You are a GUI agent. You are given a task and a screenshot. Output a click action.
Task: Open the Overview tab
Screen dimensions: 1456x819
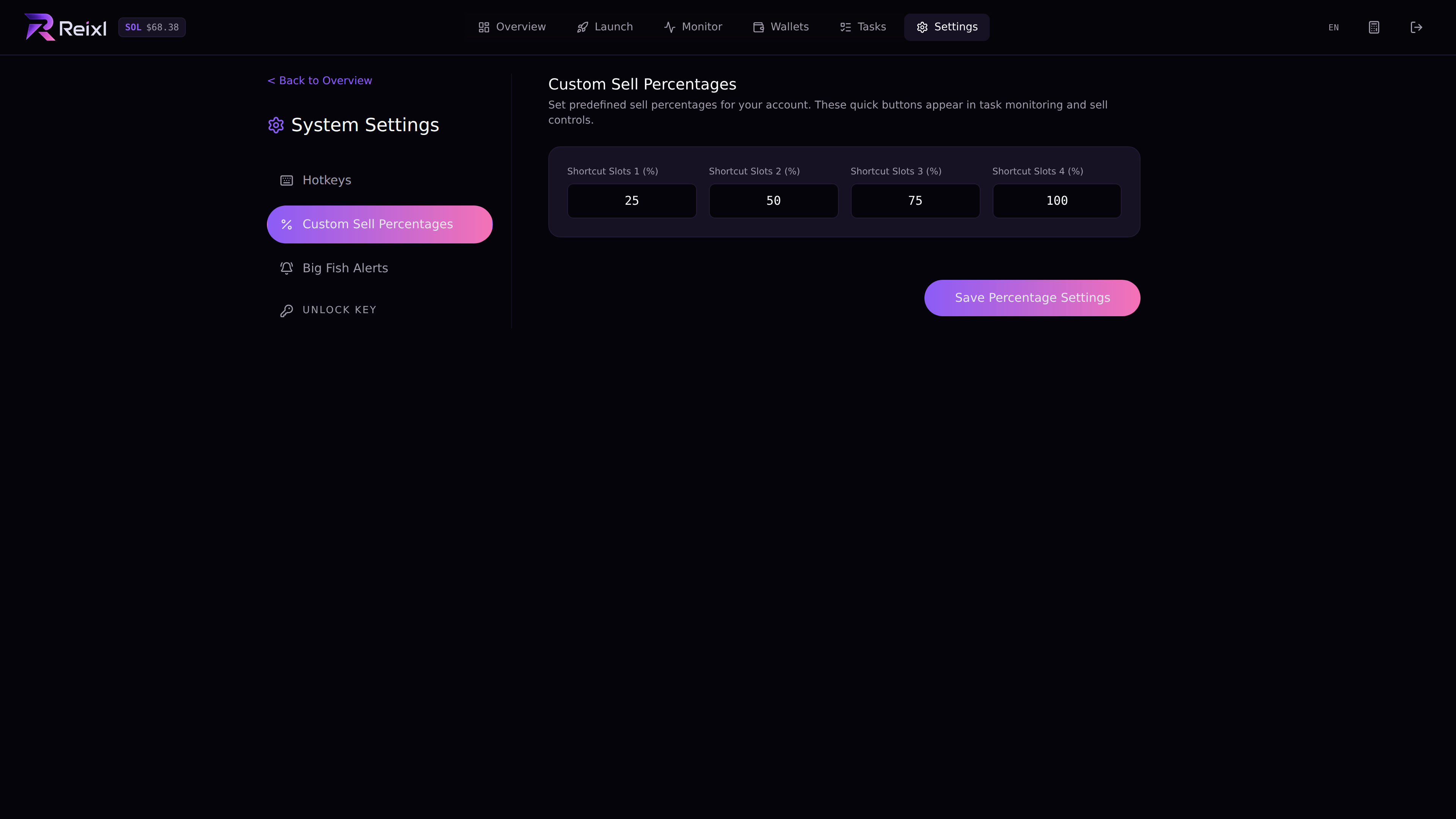click(x=512, y=27)
